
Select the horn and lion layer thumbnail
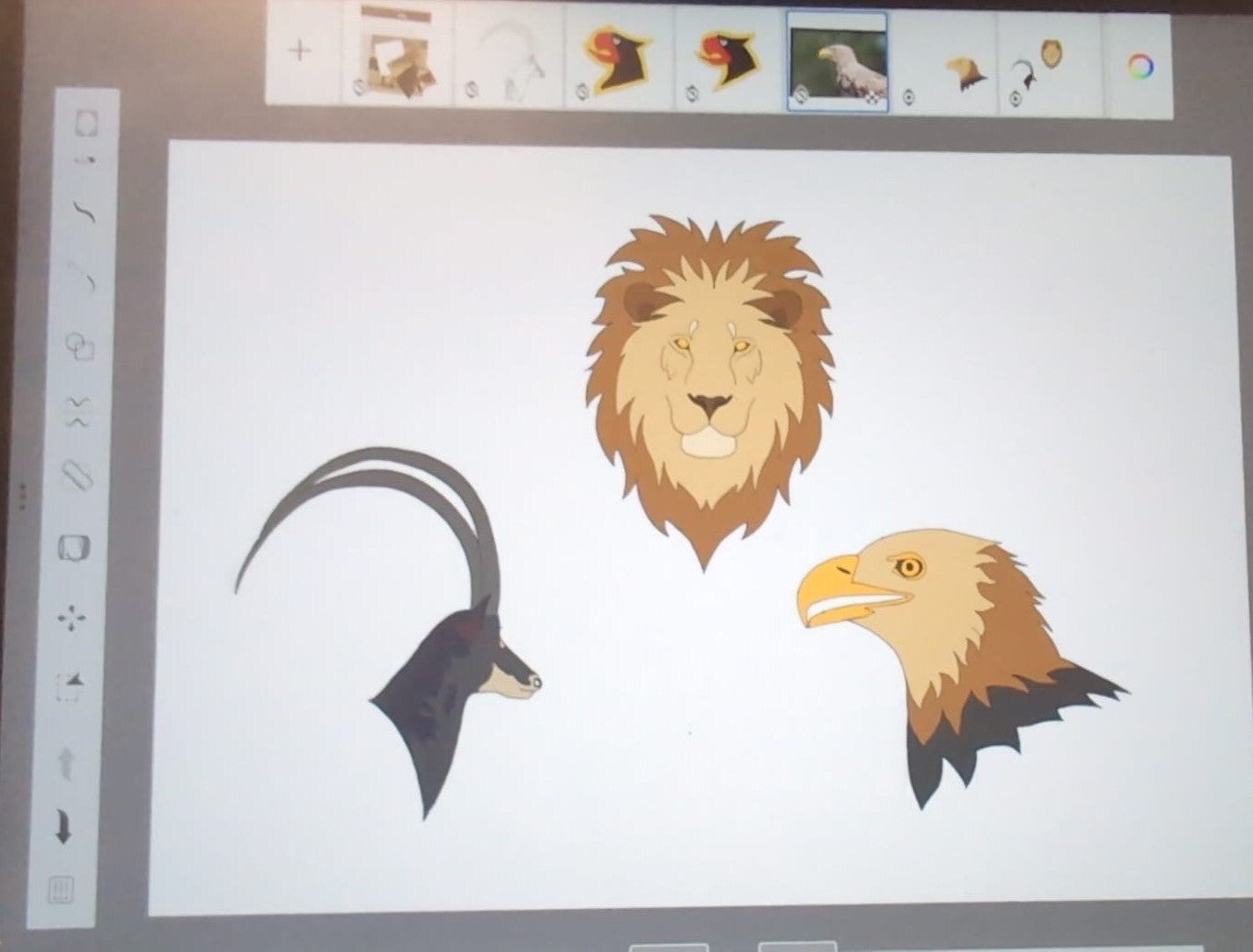point(1050,67)
